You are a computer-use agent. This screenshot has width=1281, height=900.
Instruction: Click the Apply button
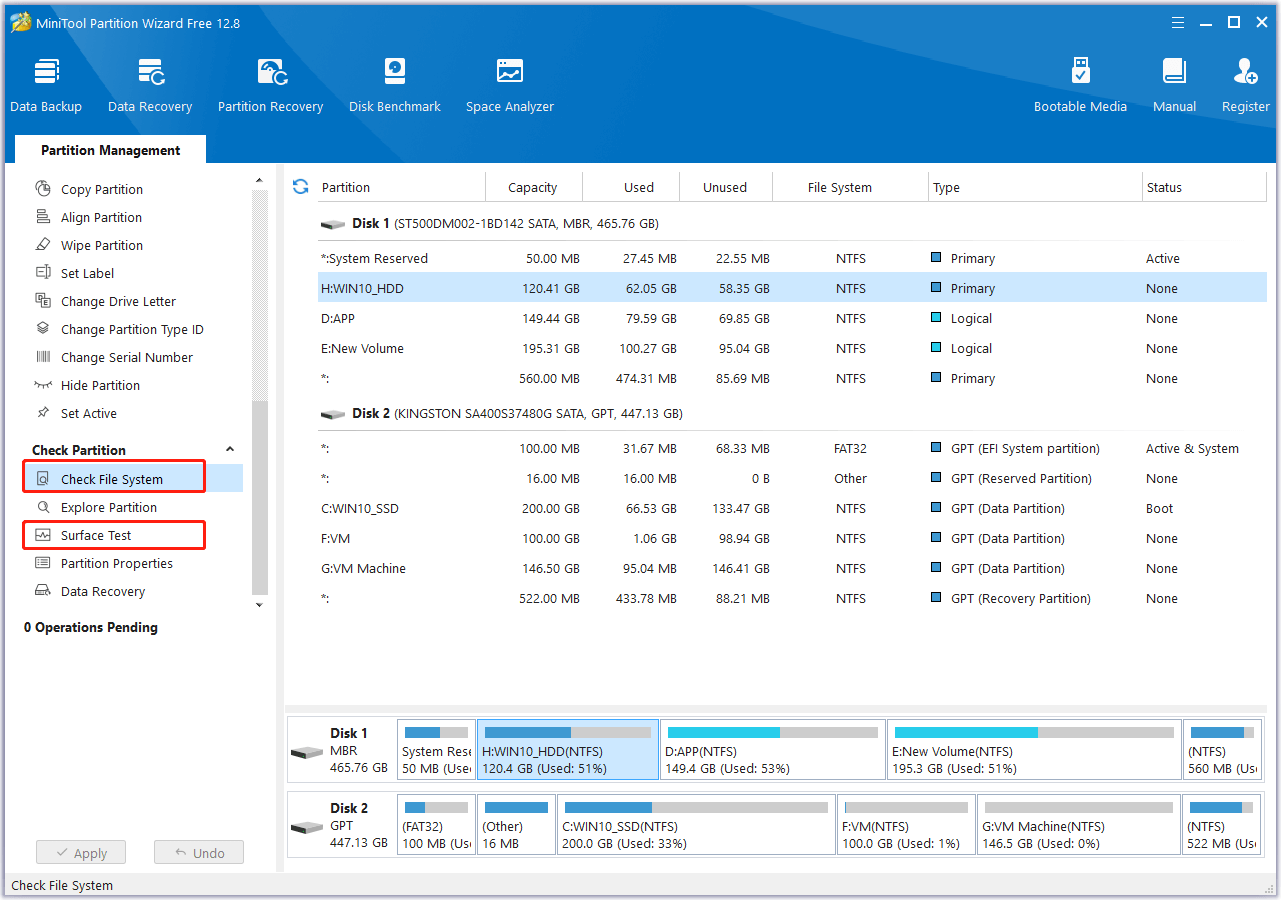(x=81, y=853)
